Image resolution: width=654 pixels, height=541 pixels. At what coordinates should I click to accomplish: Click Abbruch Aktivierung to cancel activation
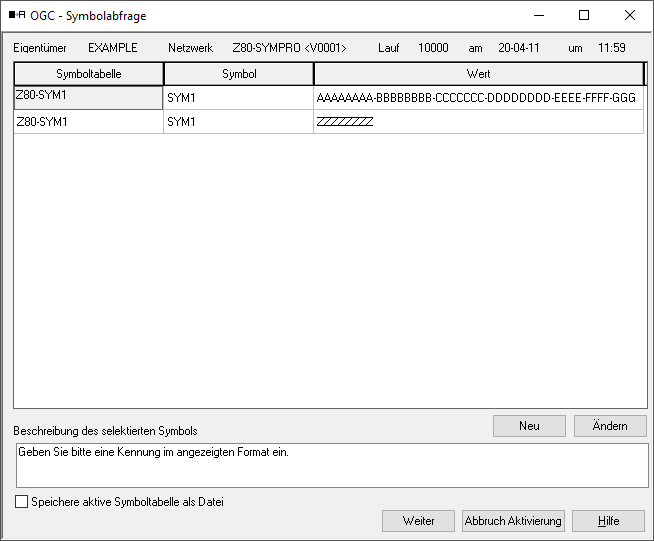513,521
